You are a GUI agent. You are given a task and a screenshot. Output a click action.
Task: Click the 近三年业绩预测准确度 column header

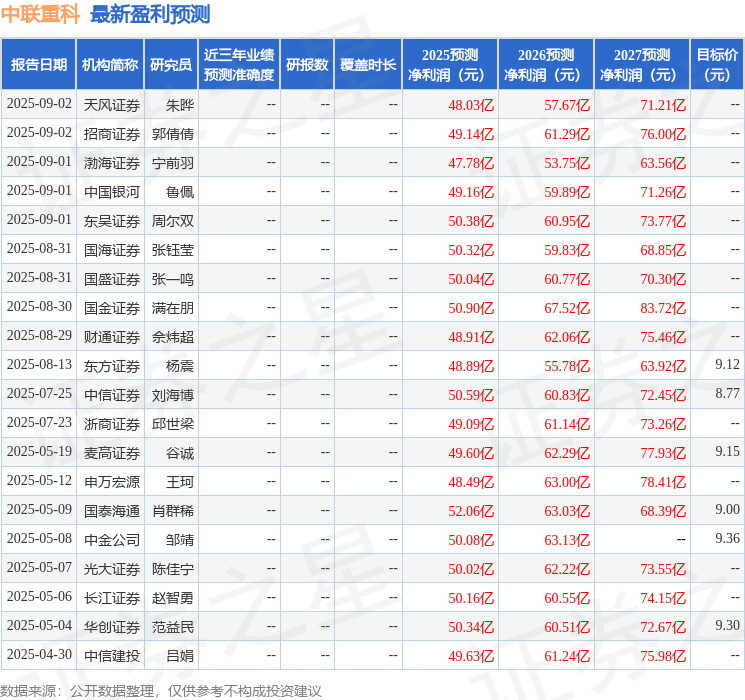coord(238,65)
